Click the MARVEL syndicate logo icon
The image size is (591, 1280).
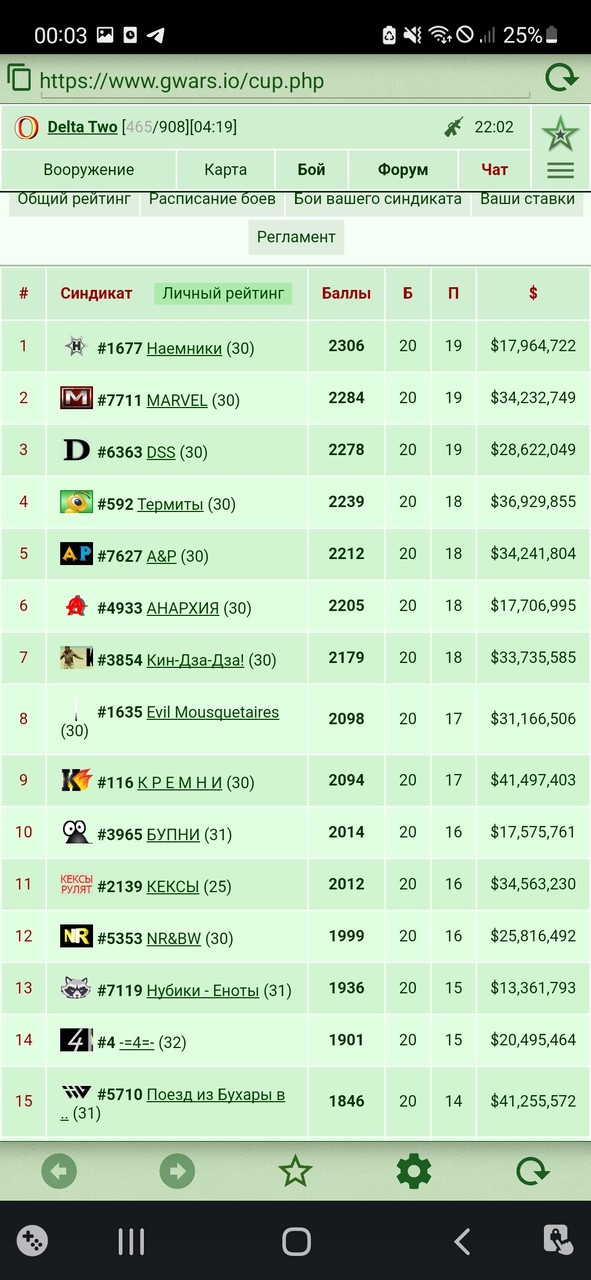tap(76, 398)
